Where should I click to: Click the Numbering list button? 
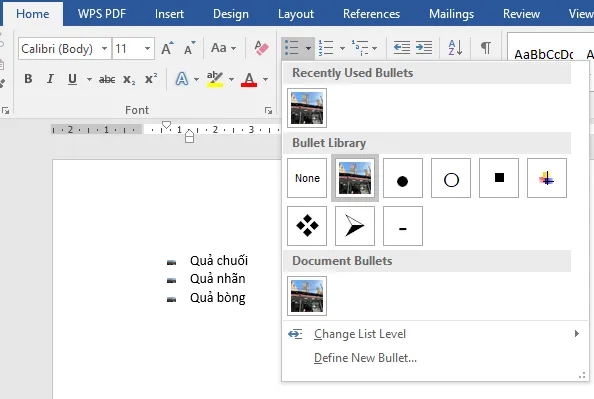pyautogui.click(x=326, y=48)
